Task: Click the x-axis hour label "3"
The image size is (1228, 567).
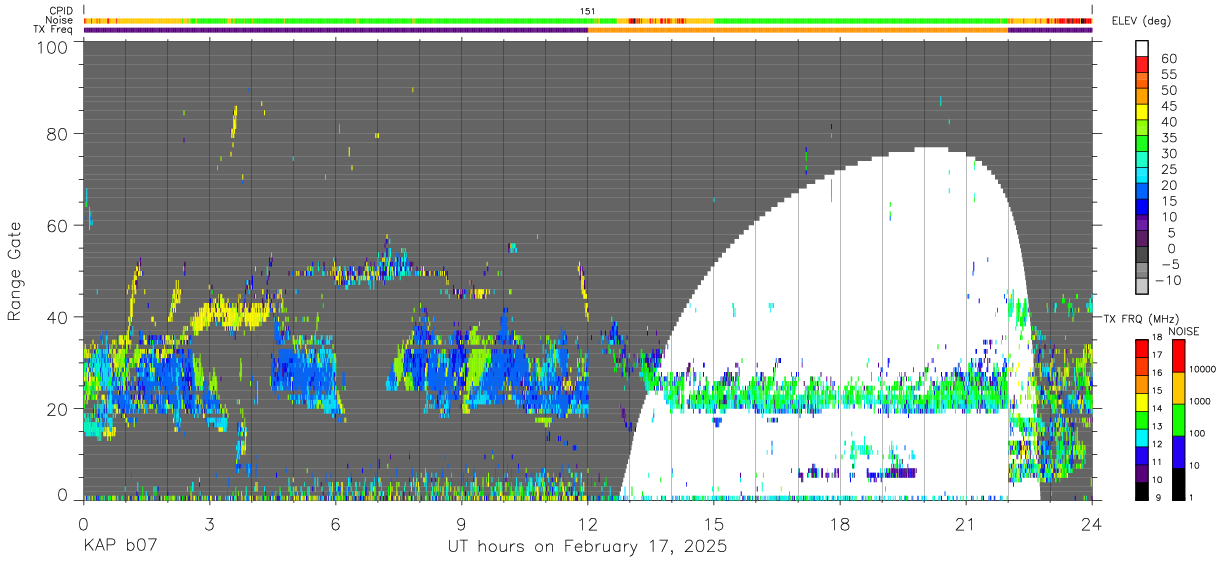Action: (x=210, y=522)
